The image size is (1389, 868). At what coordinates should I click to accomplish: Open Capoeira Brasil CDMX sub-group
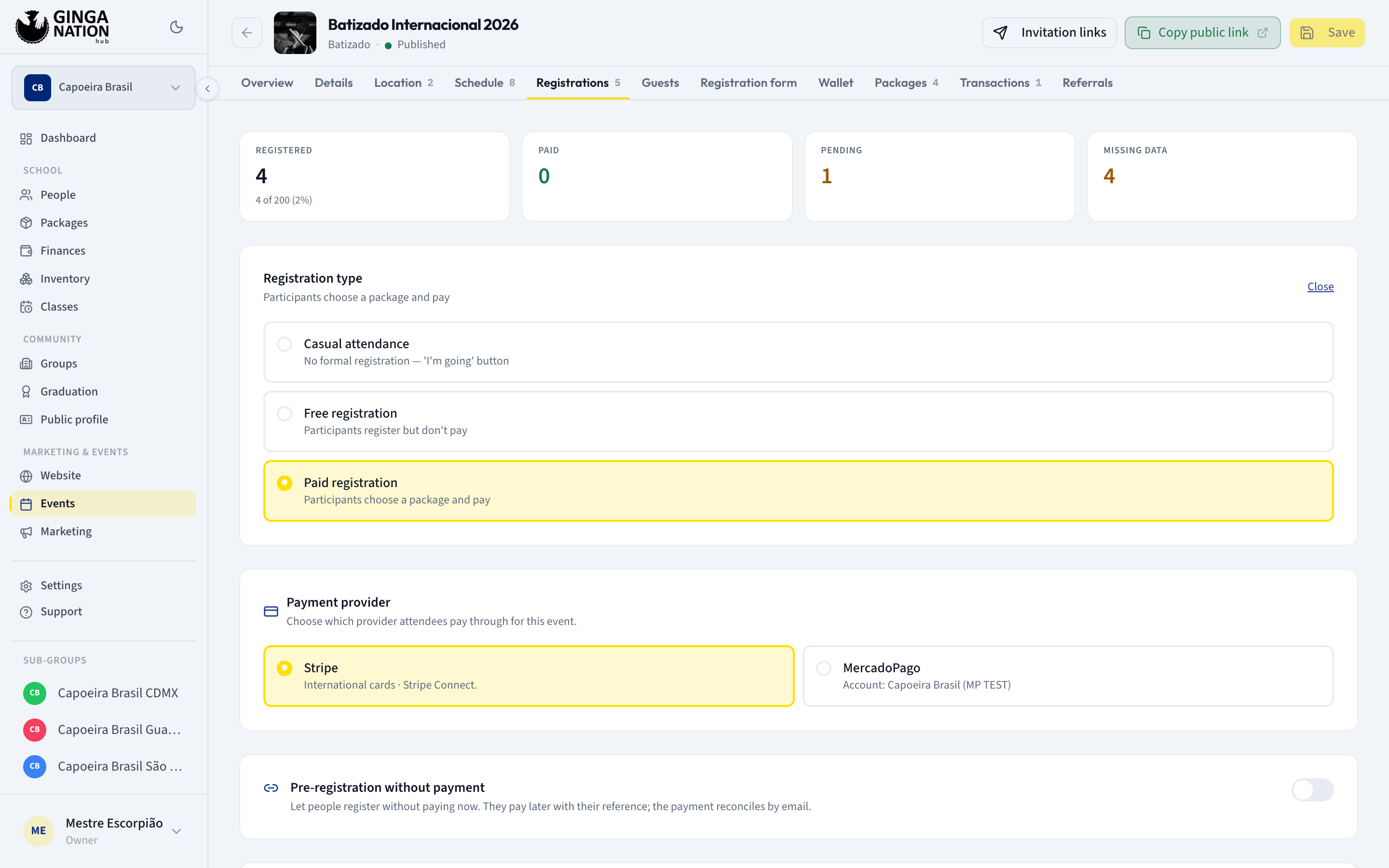coord(103,693)
